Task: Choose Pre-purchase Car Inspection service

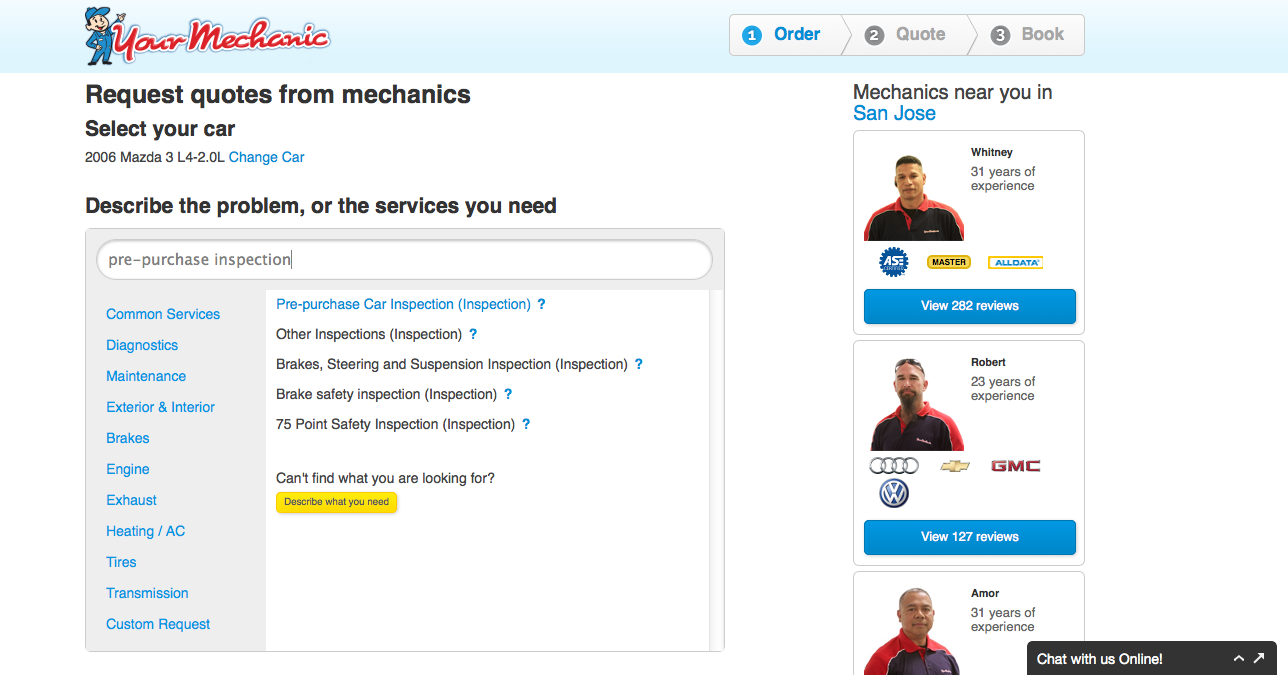Action: point(403,304)
